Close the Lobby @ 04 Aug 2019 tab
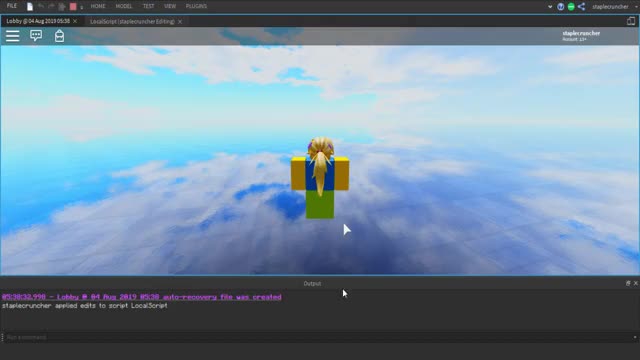 (x=75, y=21)
